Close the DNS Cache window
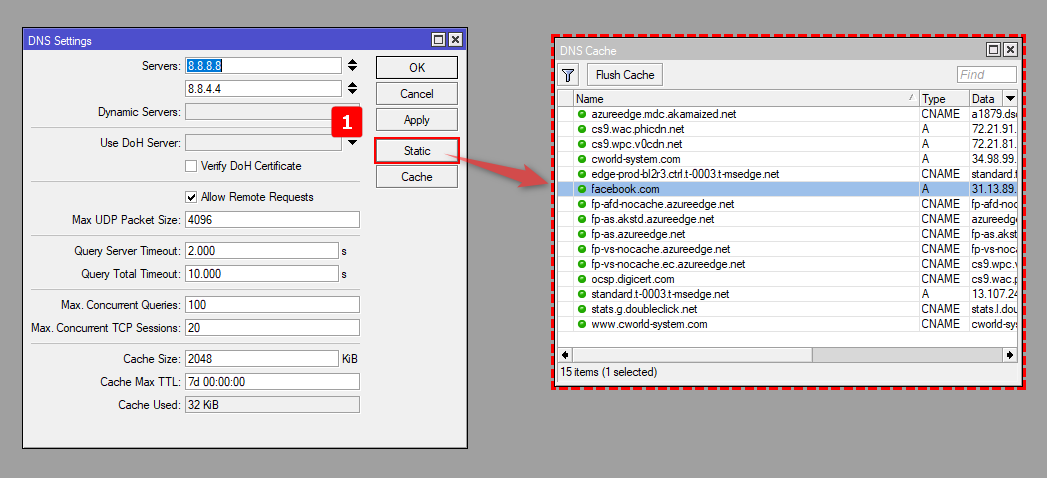The image size is (1047, 478). [1010, 49]
